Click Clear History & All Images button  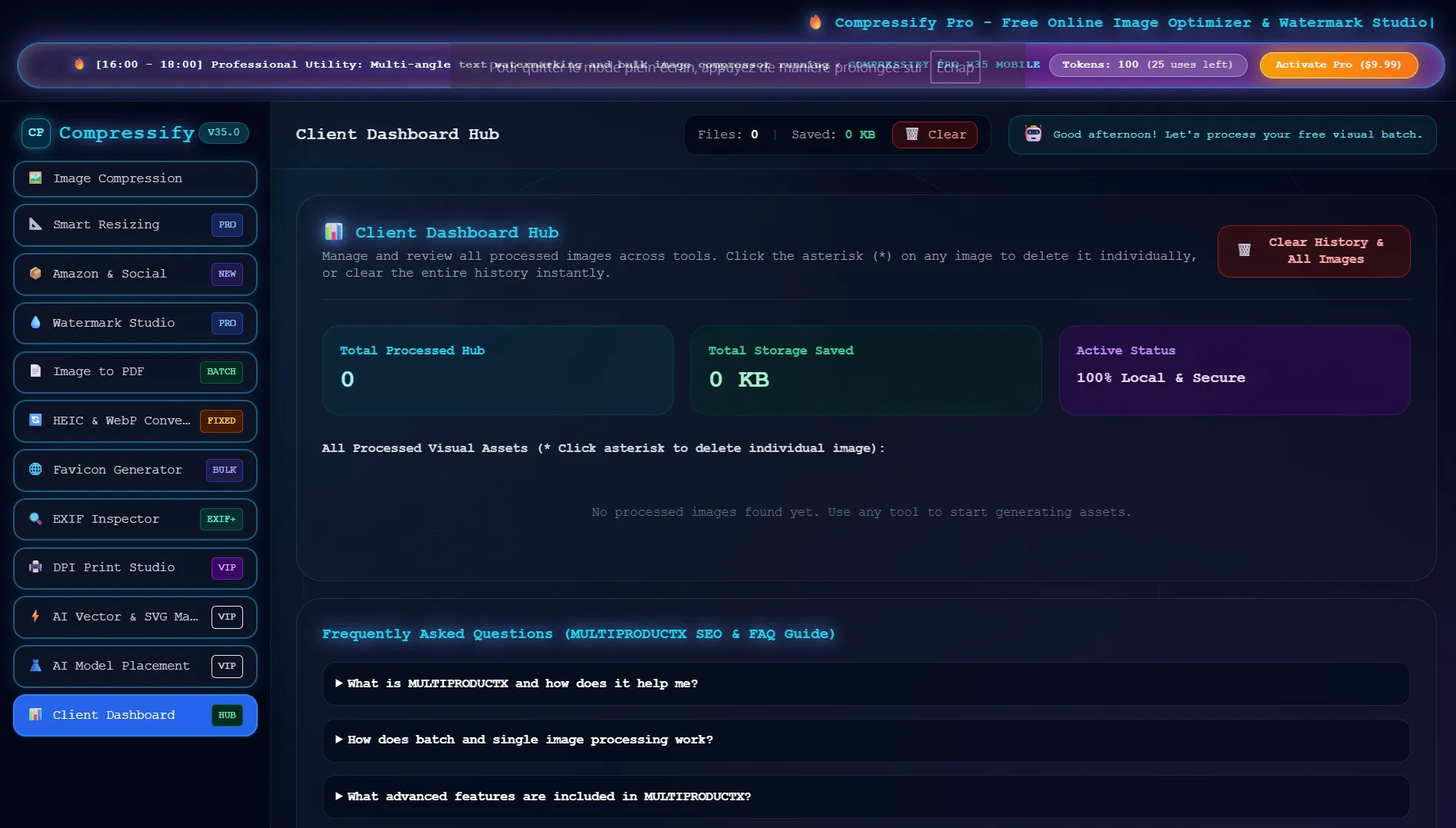[1314, 251]
